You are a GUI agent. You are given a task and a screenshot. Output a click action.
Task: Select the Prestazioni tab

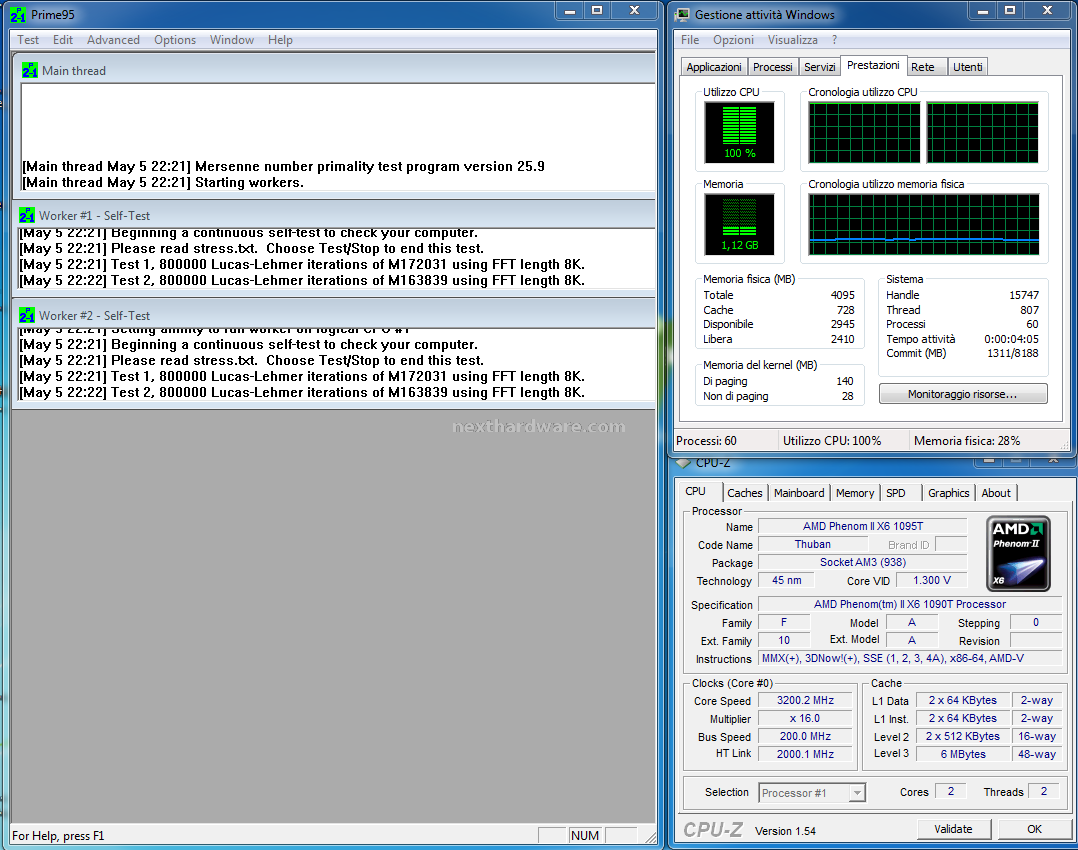(x=873, y=65)
